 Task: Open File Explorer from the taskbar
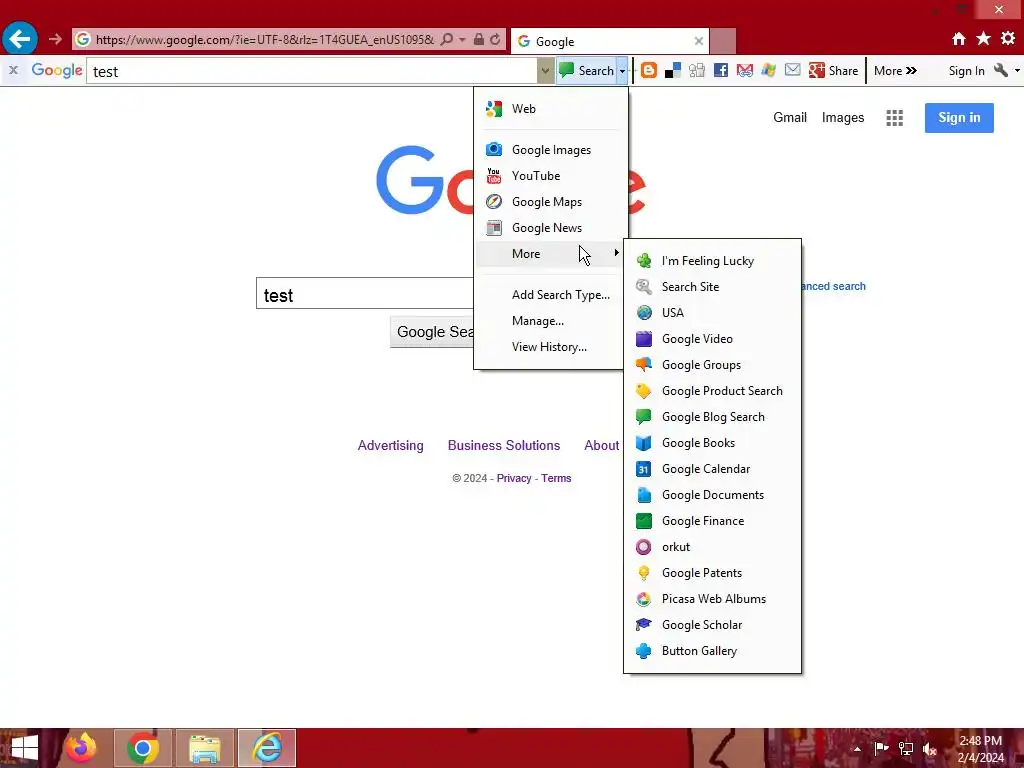point(204,748)
